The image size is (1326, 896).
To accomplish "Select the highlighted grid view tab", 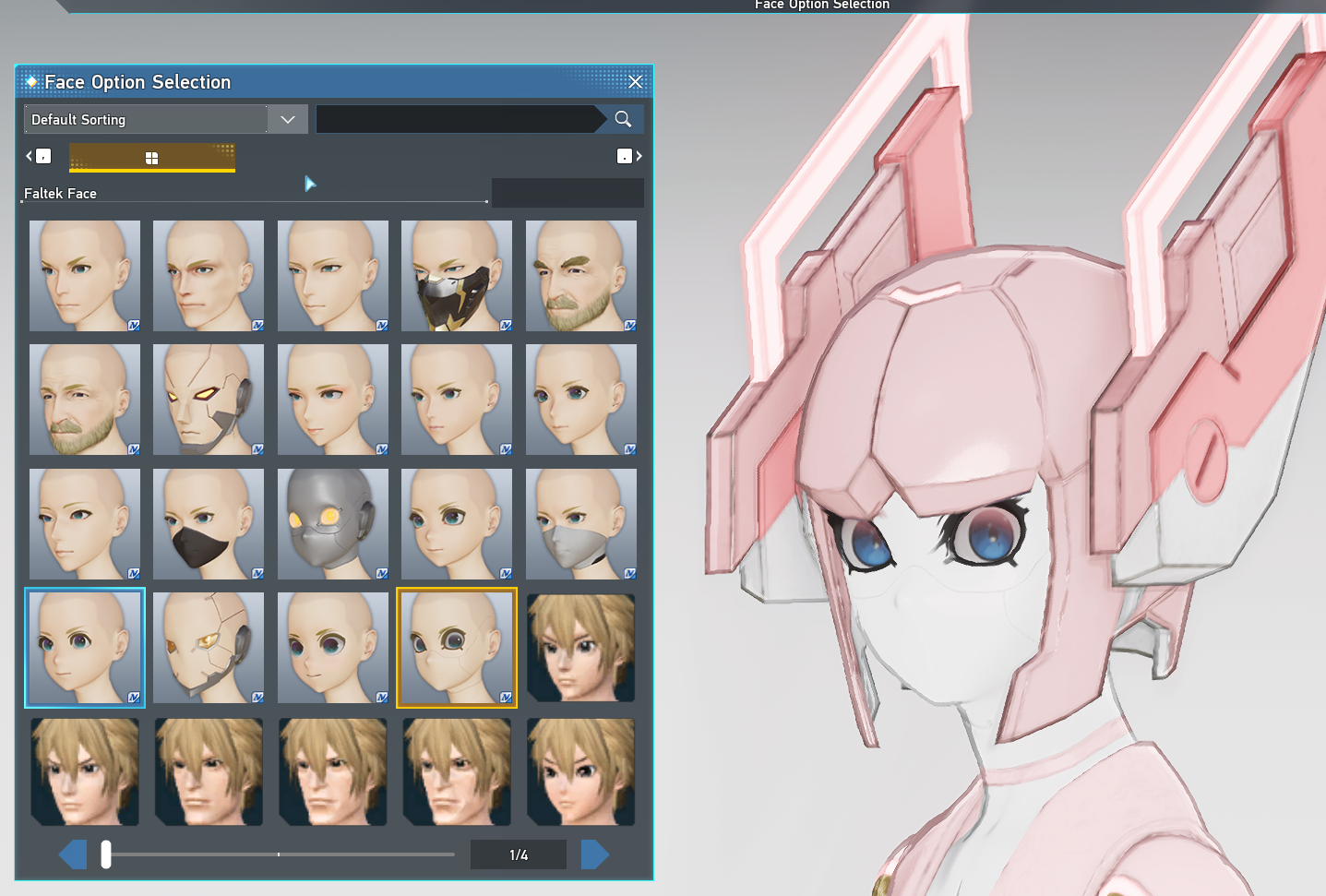I will coord(152,158).
